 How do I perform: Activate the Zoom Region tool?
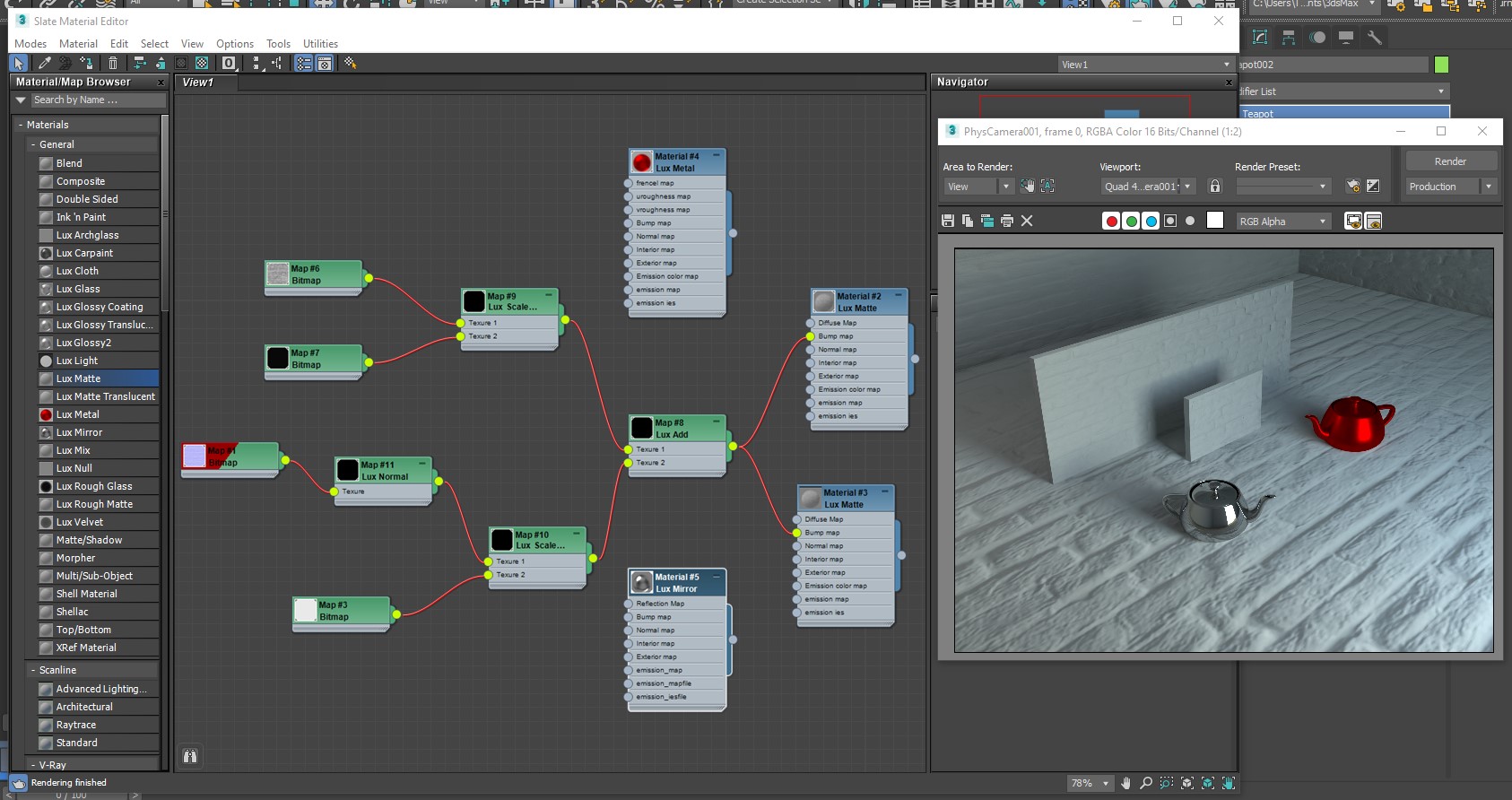[x=1166, y=783]
